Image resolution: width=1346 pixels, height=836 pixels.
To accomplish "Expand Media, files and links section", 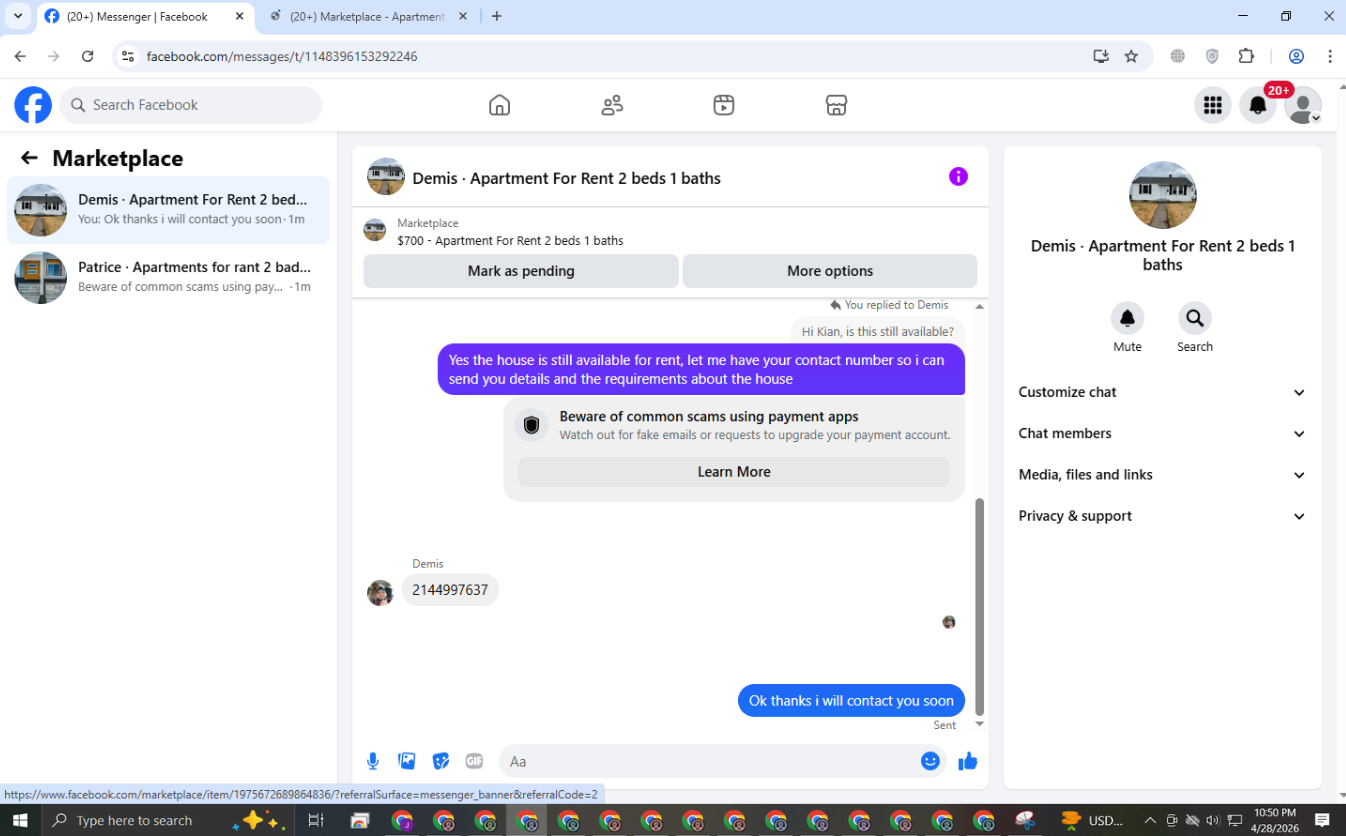I will point(1162,475).
